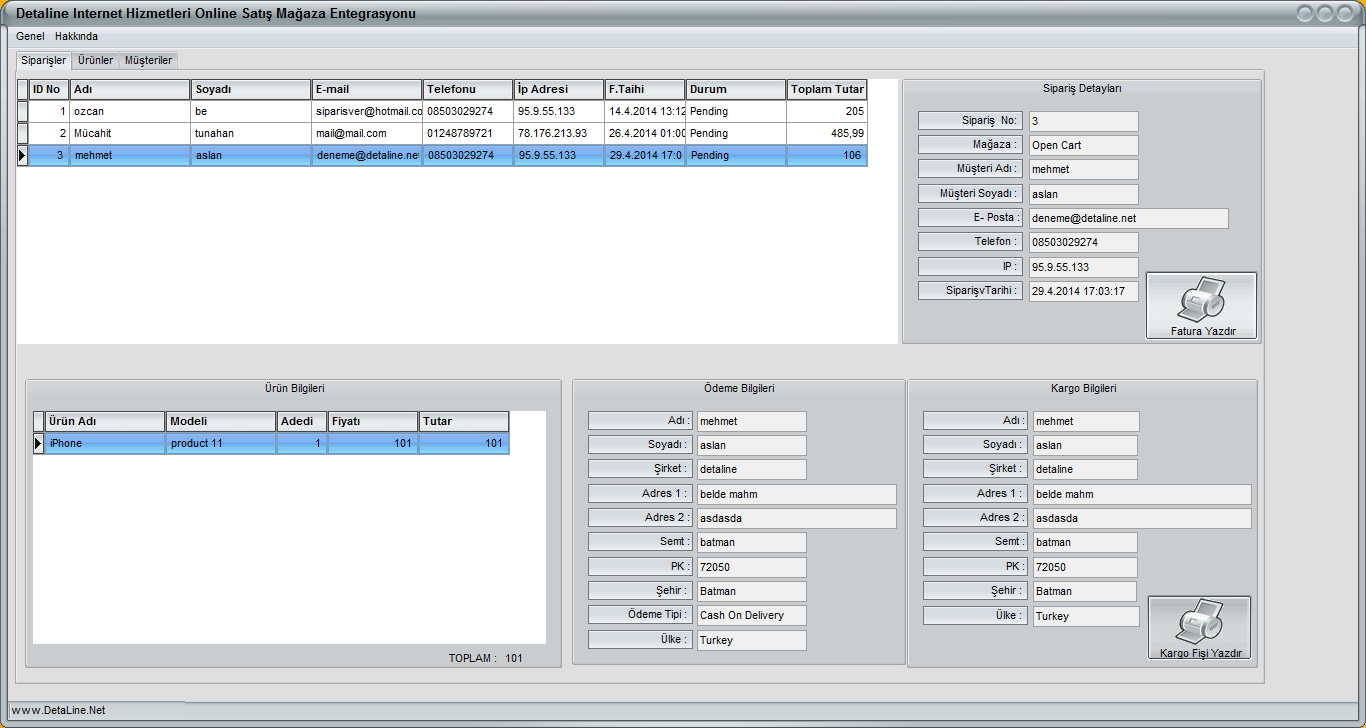Click the Mağaza field showing Open Cart
Image resolution: width=1366 pixels, height=728 pixels.
pyautogui.click(x=1084, y=145)
